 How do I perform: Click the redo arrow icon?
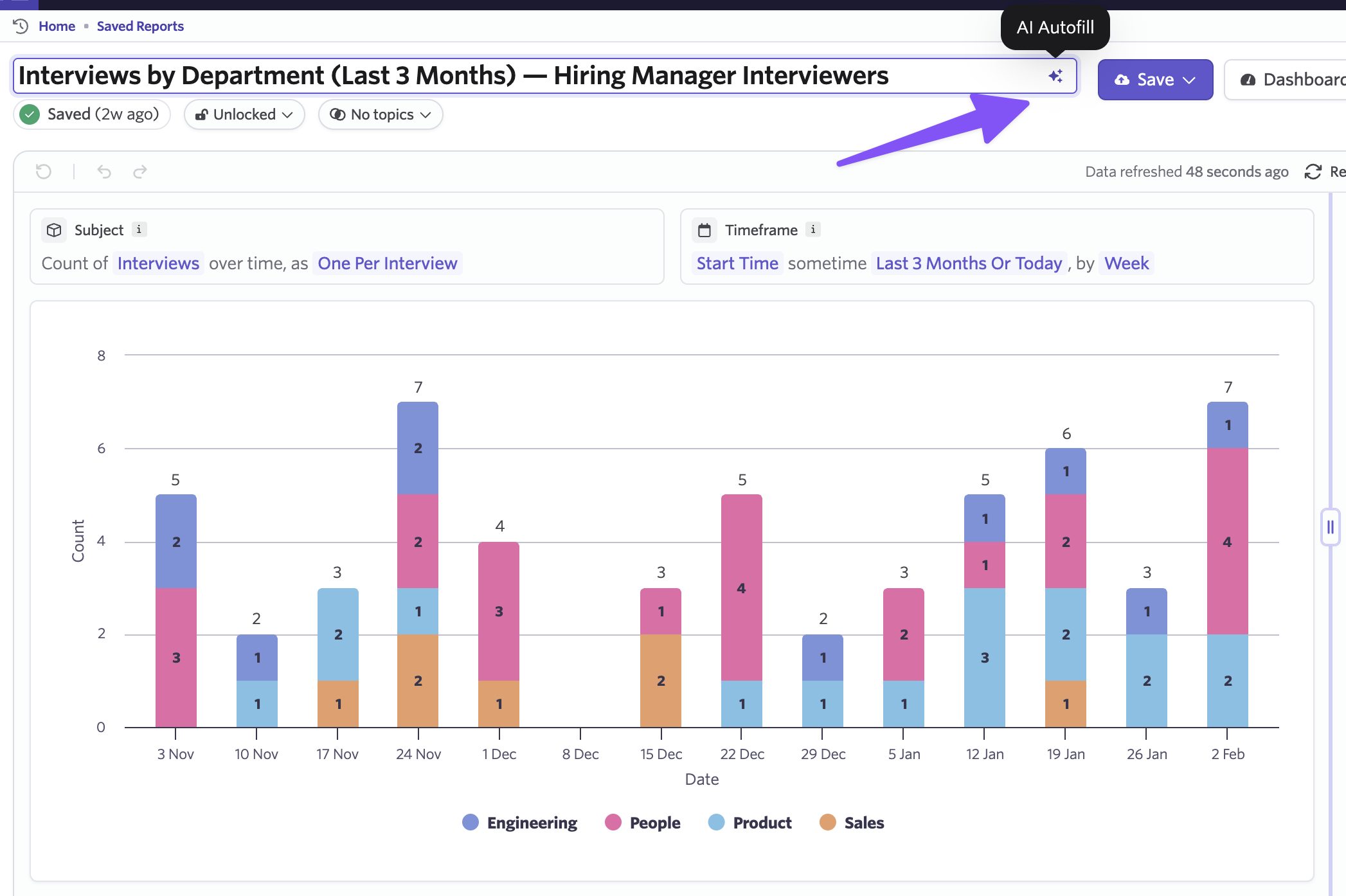click(140, 172)
